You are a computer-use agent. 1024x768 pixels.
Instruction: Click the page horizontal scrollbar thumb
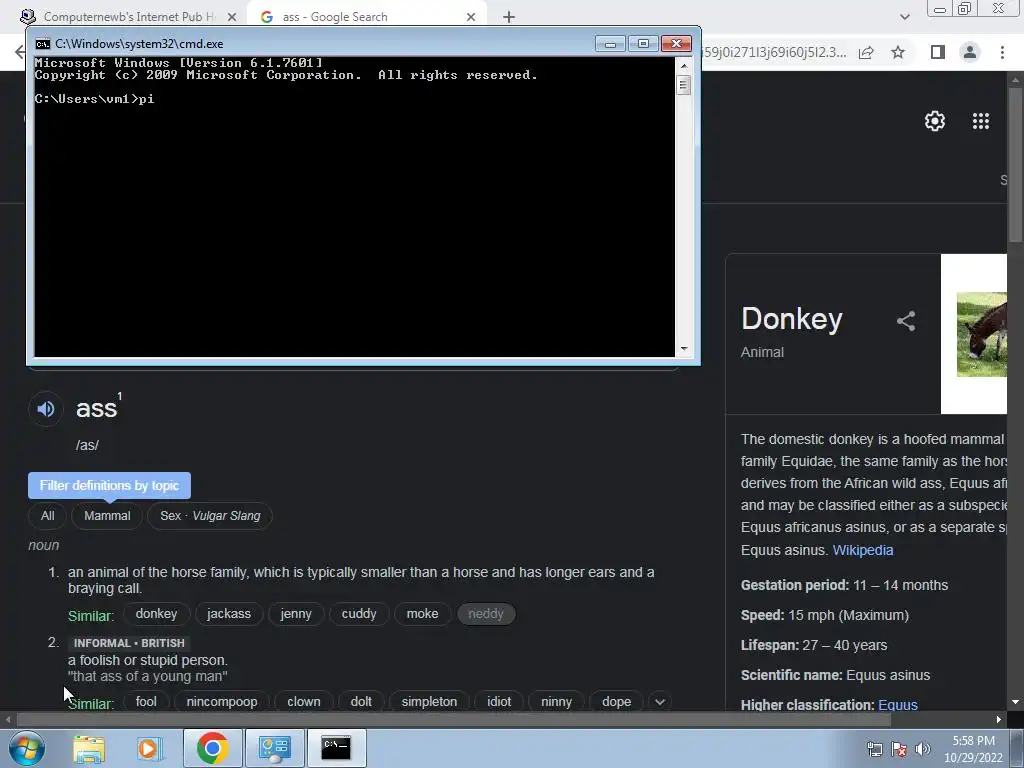point(453,720)
